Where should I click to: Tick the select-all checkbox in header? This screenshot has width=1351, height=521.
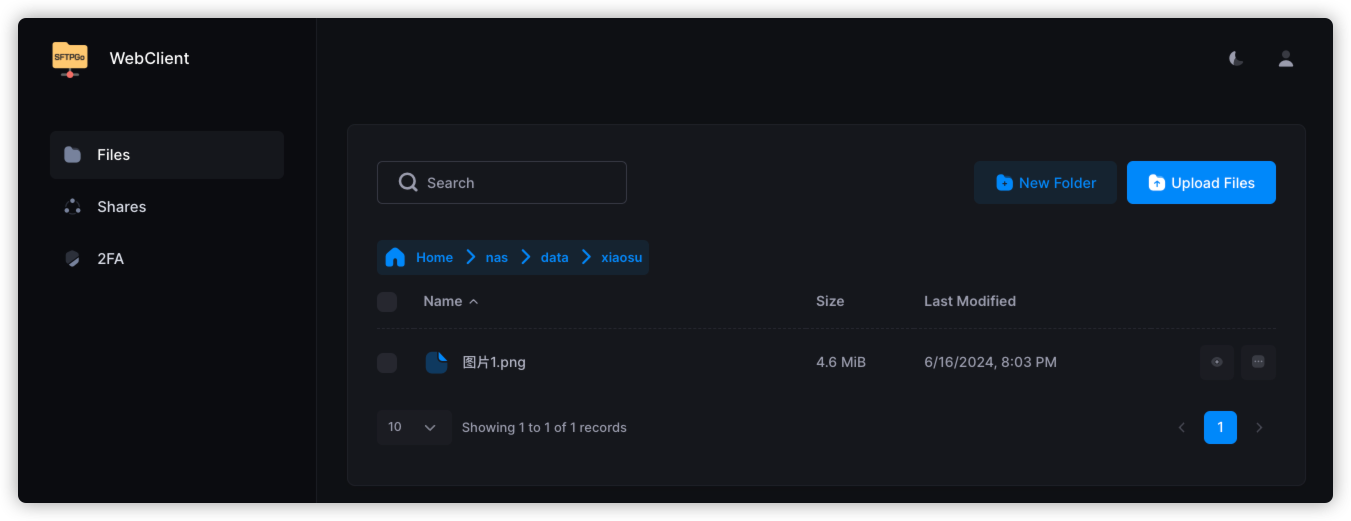pyautogui.click(x=387, y=302)
